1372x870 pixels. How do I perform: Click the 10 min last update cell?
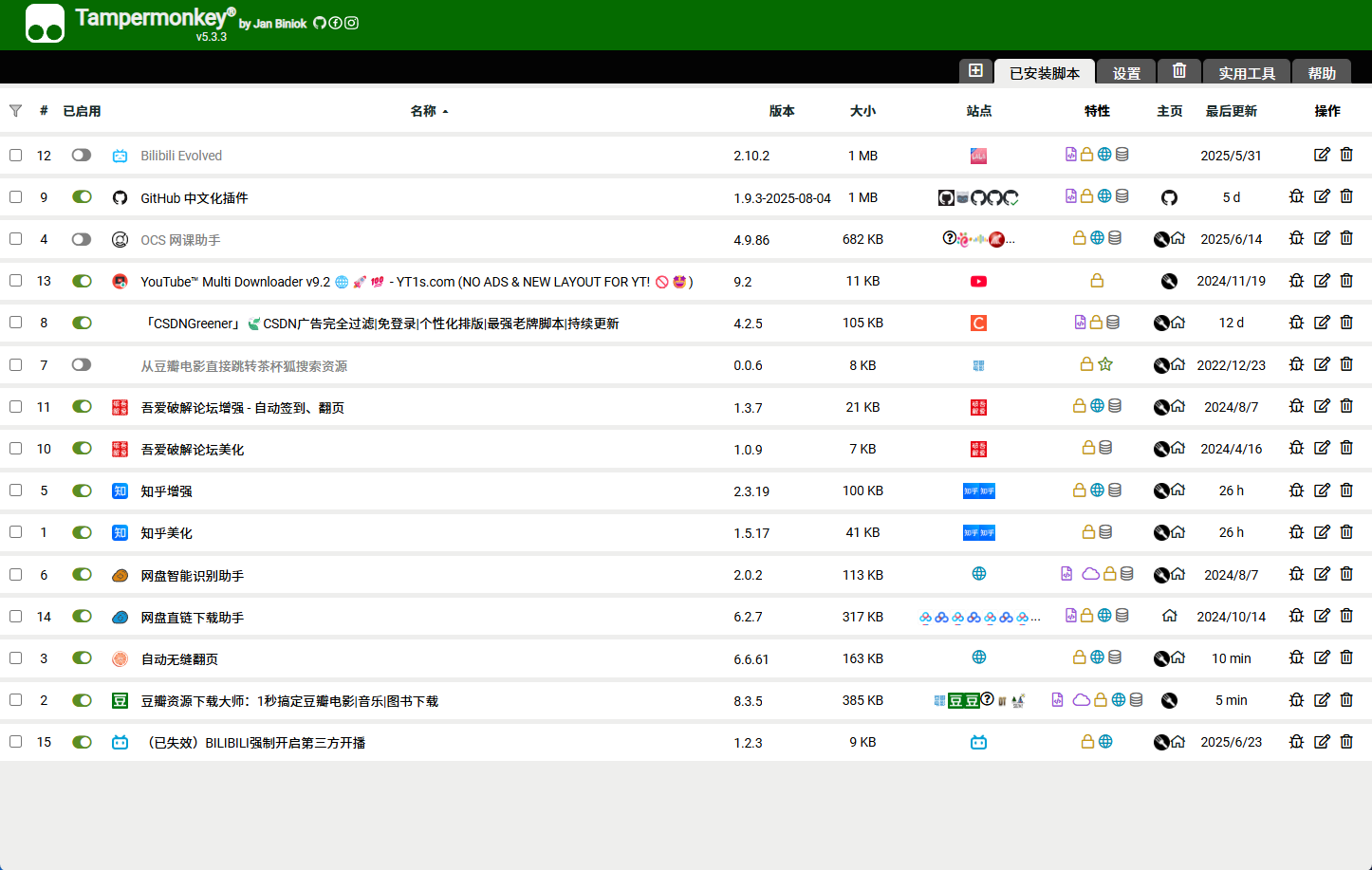(x=1232, y=658)
